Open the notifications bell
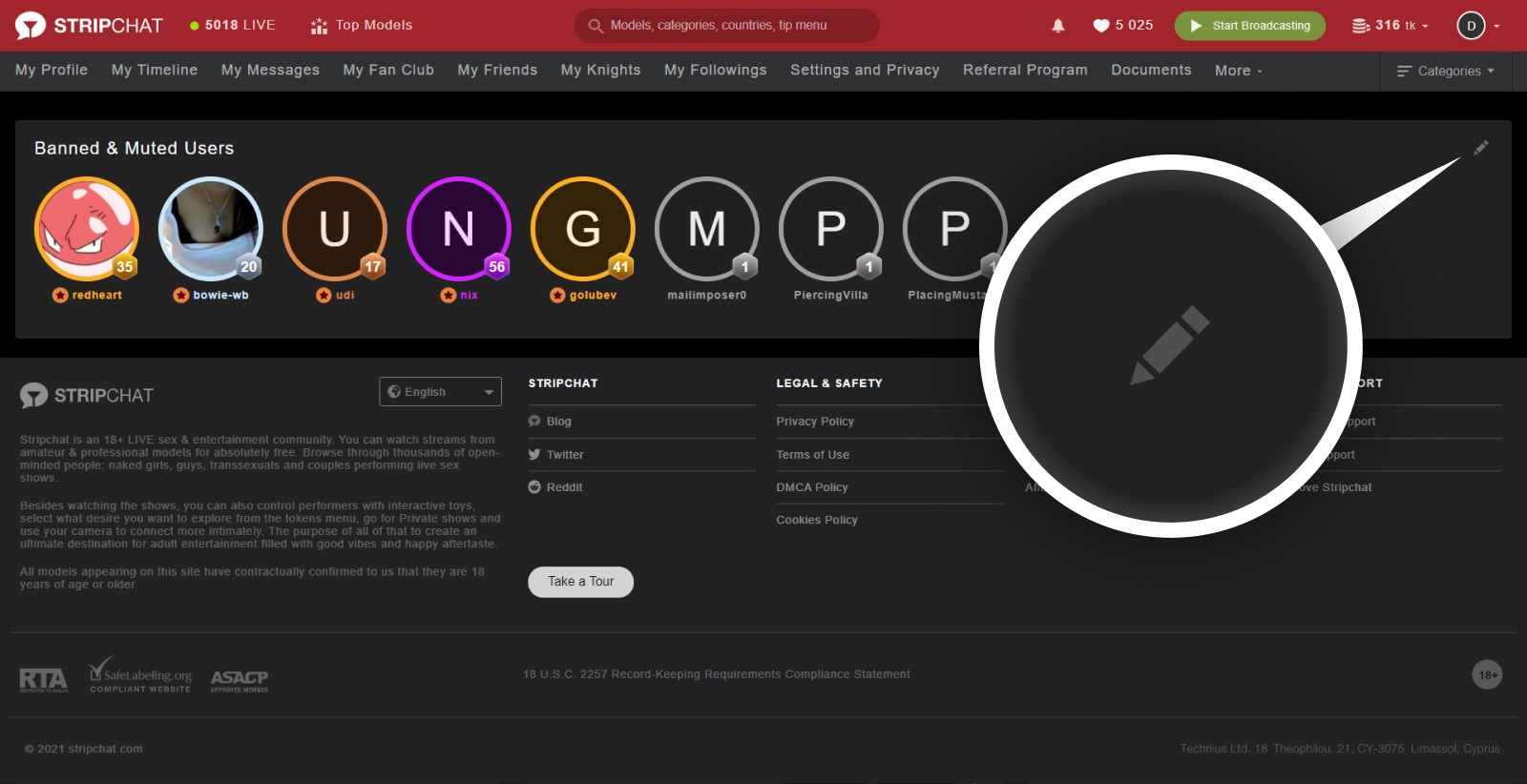Viewport: 1527px width, 784px height. (x=1057, y=26)
